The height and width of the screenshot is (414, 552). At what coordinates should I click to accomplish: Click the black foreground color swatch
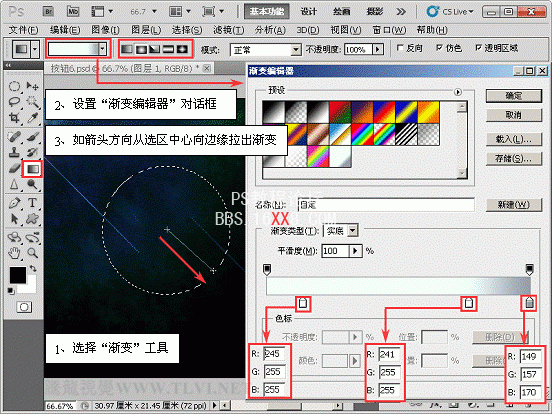point(18,275)
